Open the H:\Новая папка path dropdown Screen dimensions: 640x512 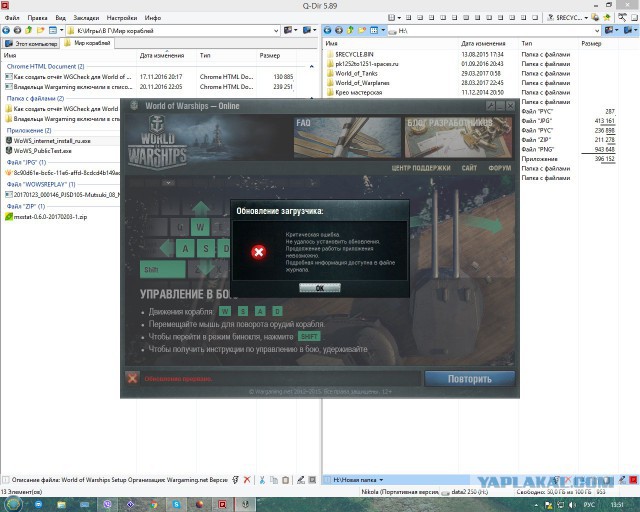381,480
